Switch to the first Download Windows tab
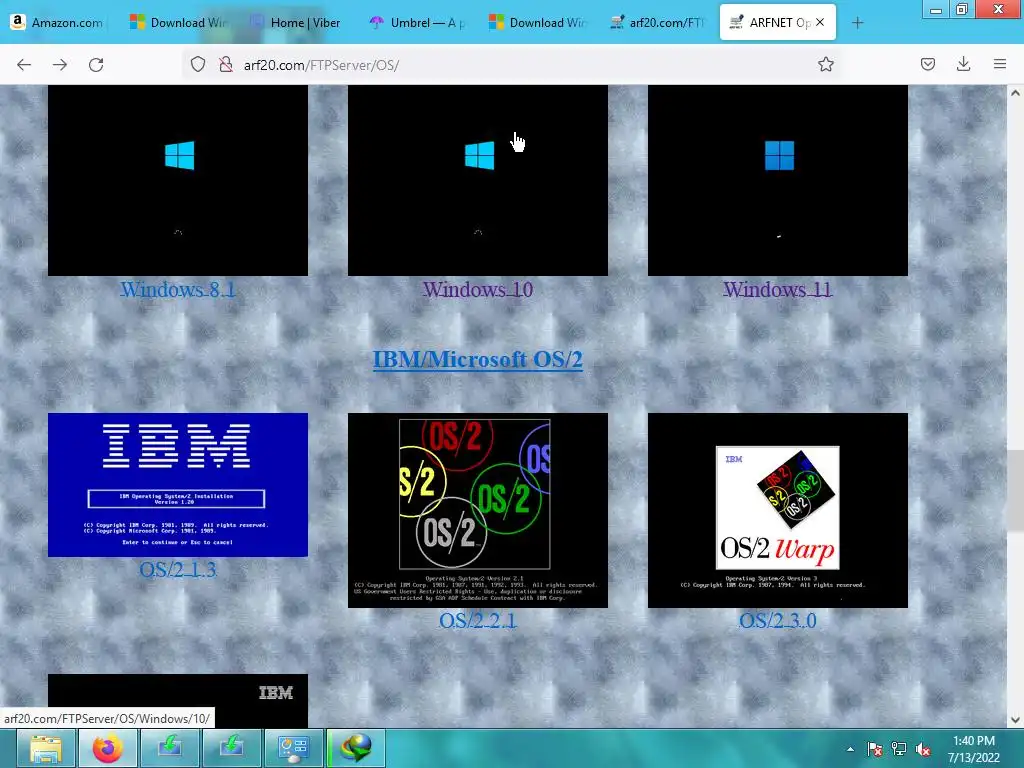 point(178,23)
